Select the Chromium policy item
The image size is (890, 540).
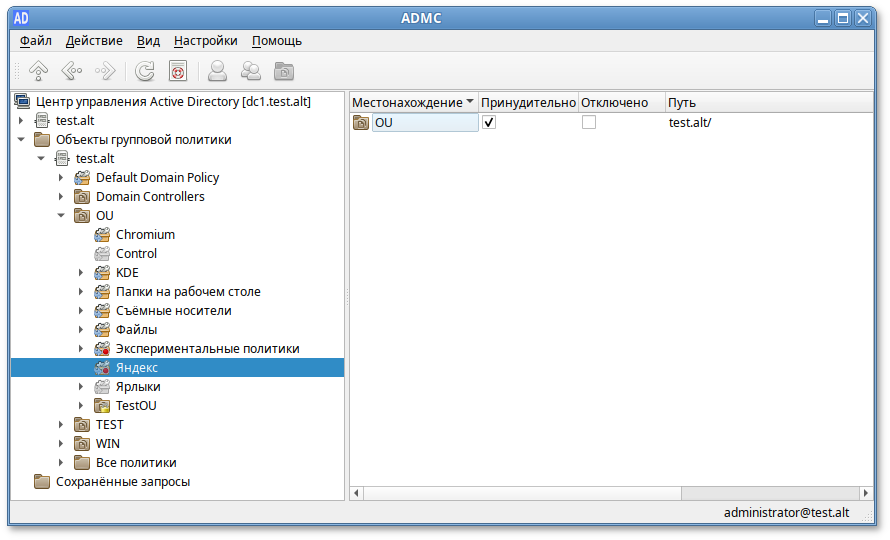pos(145,235)
